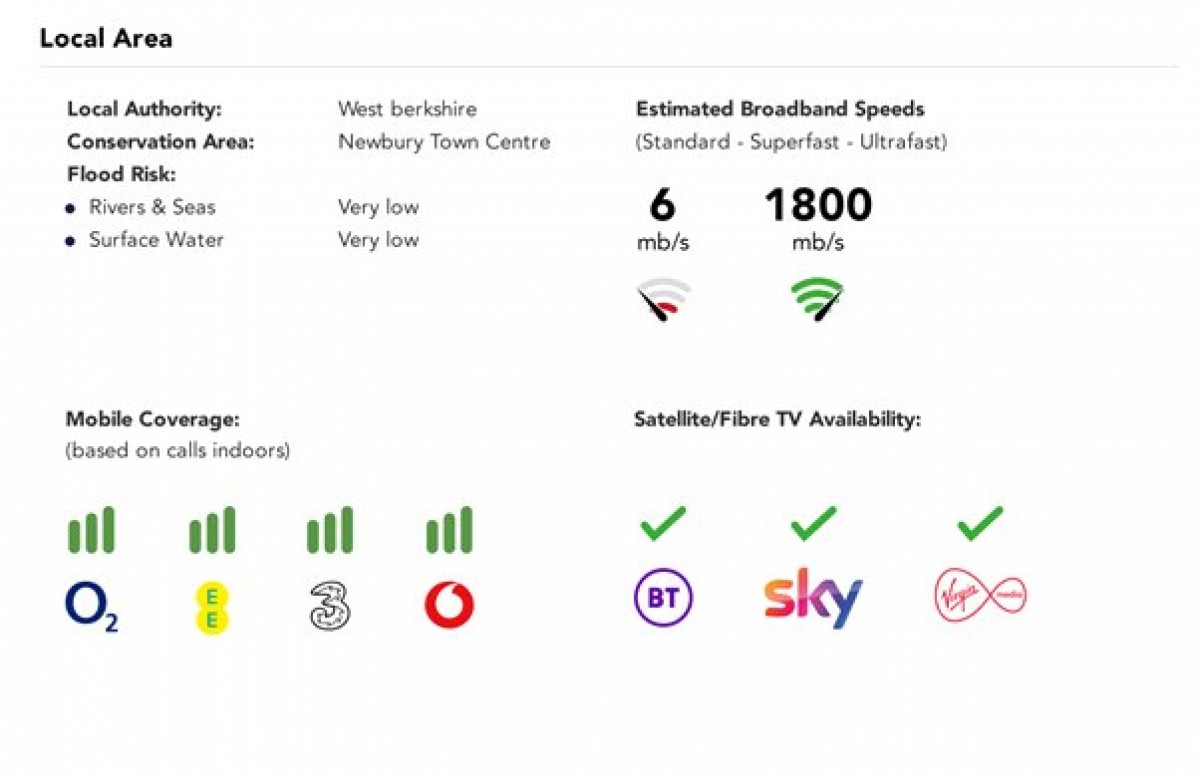Screen dimensions: 1200x773
Task: Click the green checkmark above Sky
Action: 812,523
